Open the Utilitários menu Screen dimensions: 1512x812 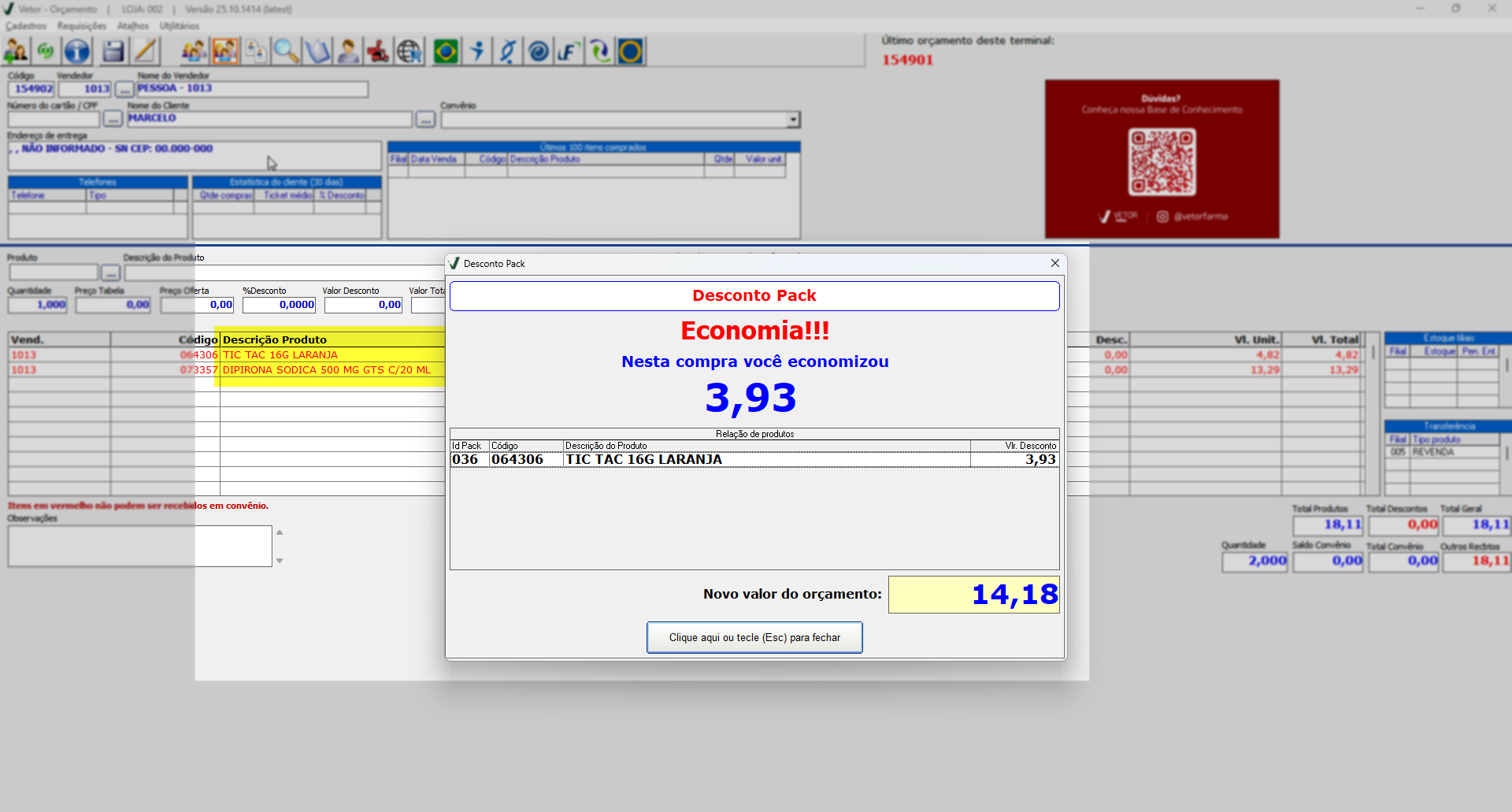180,26
